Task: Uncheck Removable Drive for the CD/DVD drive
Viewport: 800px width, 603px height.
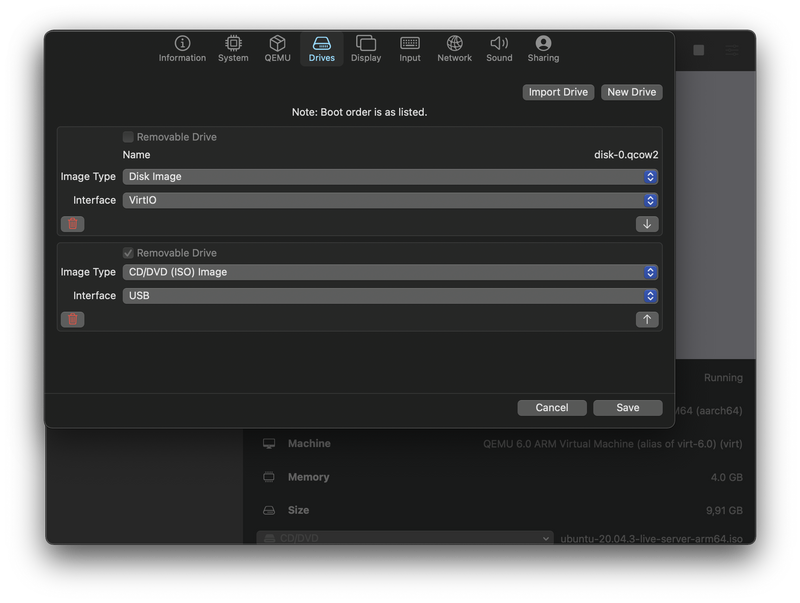Action: pos(128,253)
